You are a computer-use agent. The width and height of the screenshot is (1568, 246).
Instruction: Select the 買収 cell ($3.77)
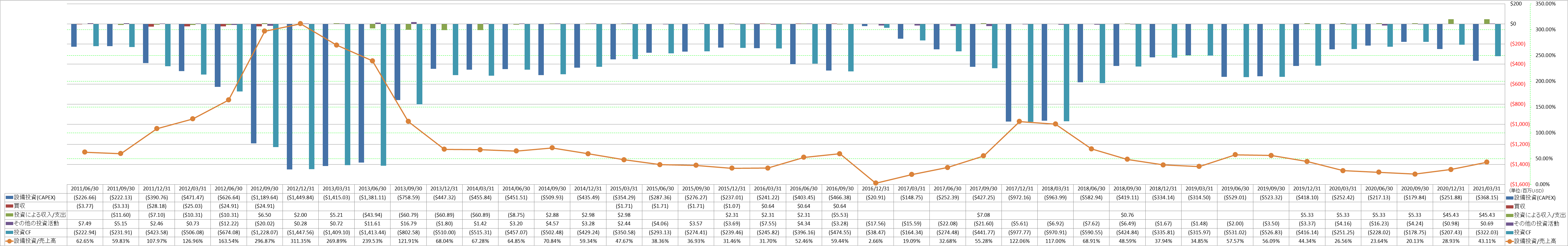(x=85, y=206)
